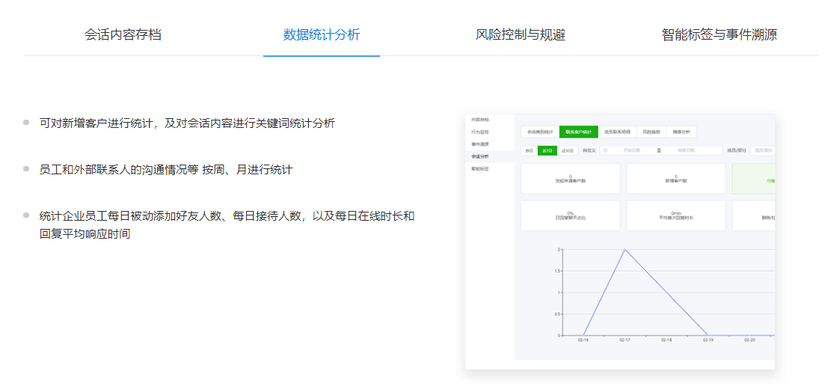Image resolution: width=828 pixels, height=389 pixels.
Task: Click the 新增客户数 stat card
Action: 676,178
